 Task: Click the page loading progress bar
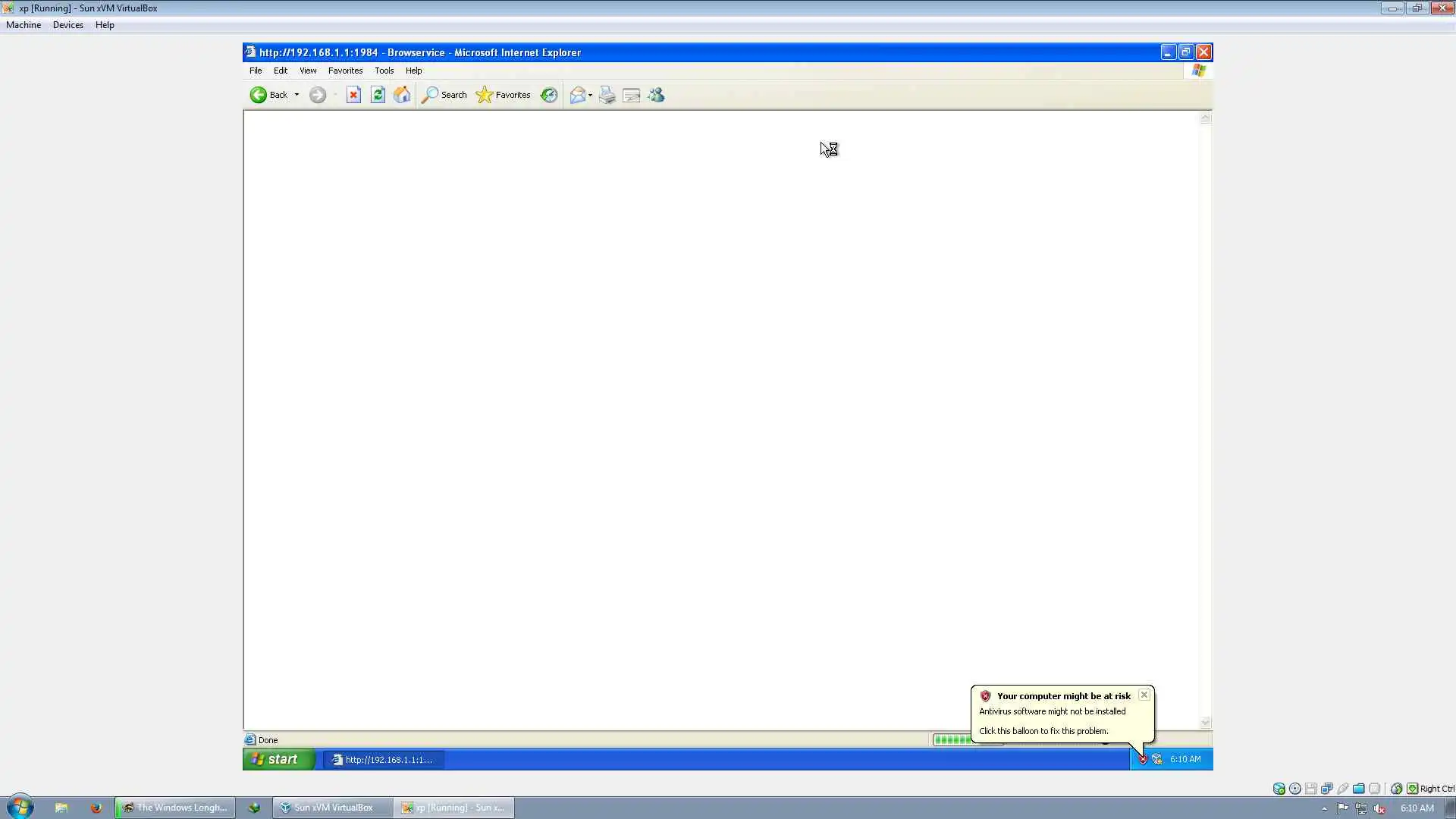click(952, 740)
